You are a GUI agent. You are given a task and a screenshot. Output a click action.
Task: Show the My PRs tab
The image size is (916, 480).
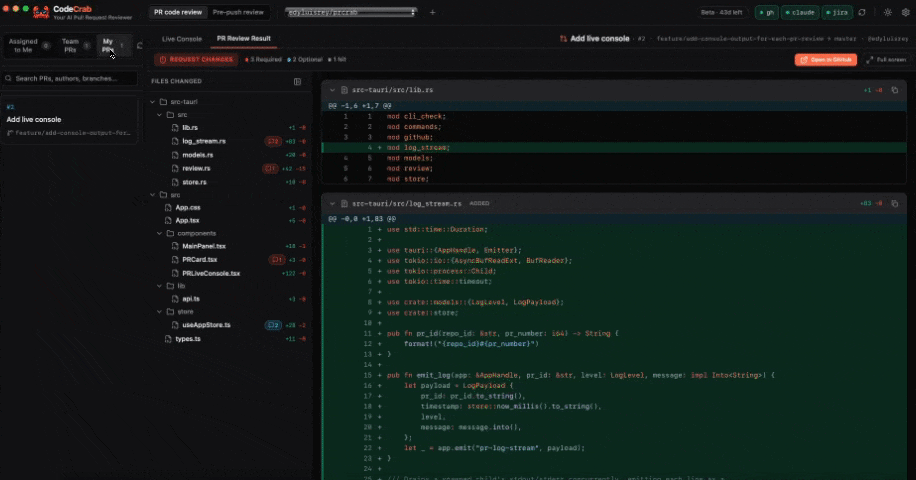[113, 46]
